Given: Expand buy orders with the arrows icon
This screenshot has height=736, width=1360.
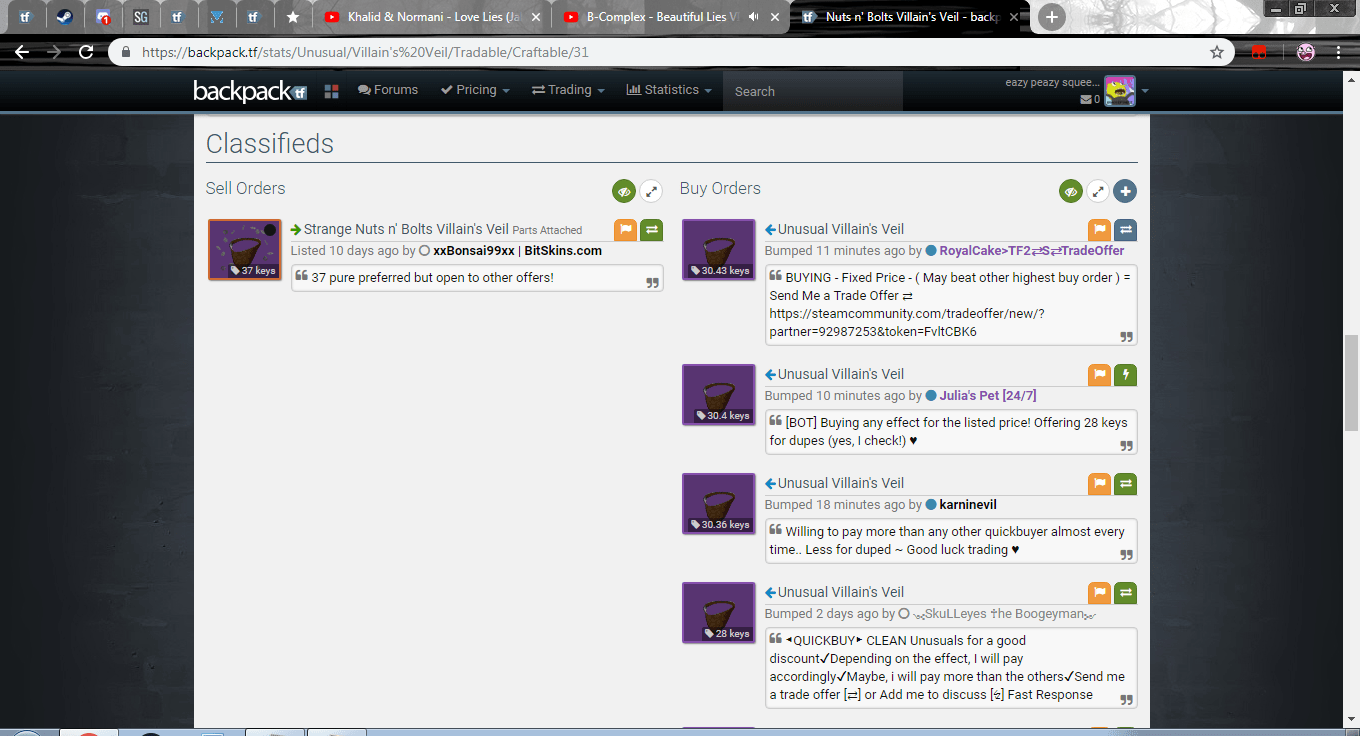Looking at the screenshot, I should [1098, 191].
